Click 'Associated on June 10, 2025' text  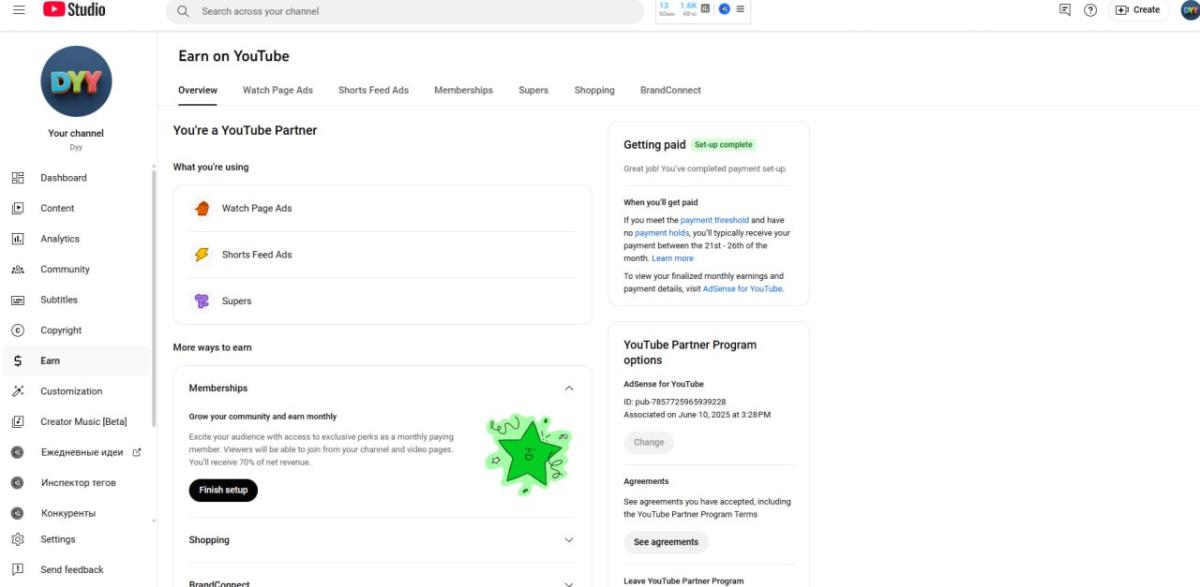(x=697, y=415)
